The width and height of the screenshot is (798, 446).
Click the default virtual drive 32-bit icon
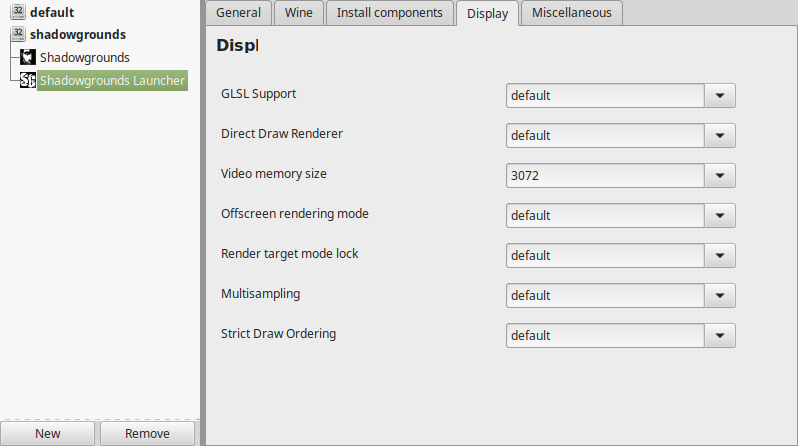coord(18,11)
